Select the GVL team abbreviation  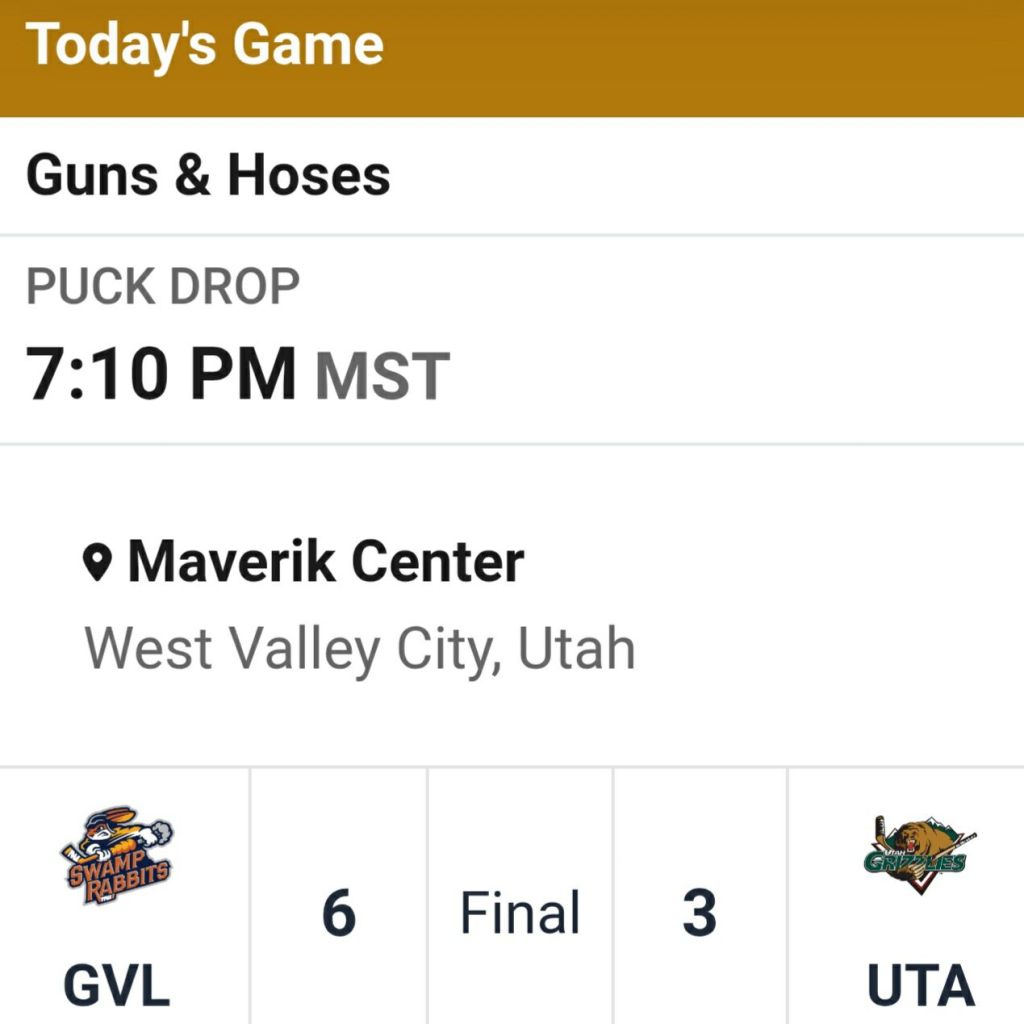pos(116,987)
